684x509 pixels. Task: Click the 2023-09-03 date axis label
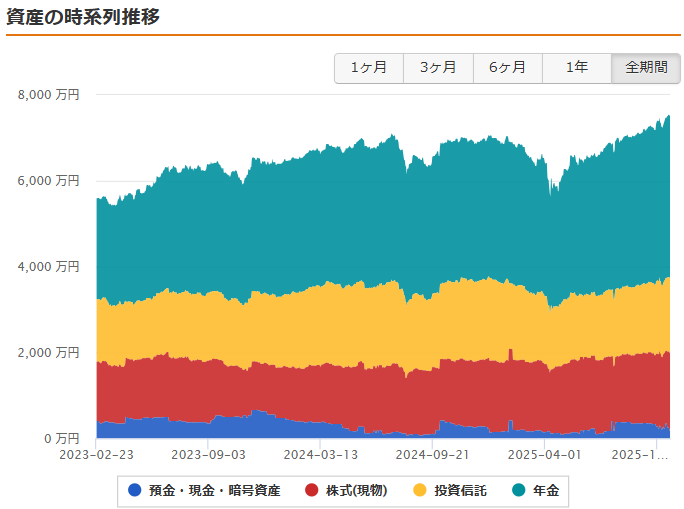(207, 454)
